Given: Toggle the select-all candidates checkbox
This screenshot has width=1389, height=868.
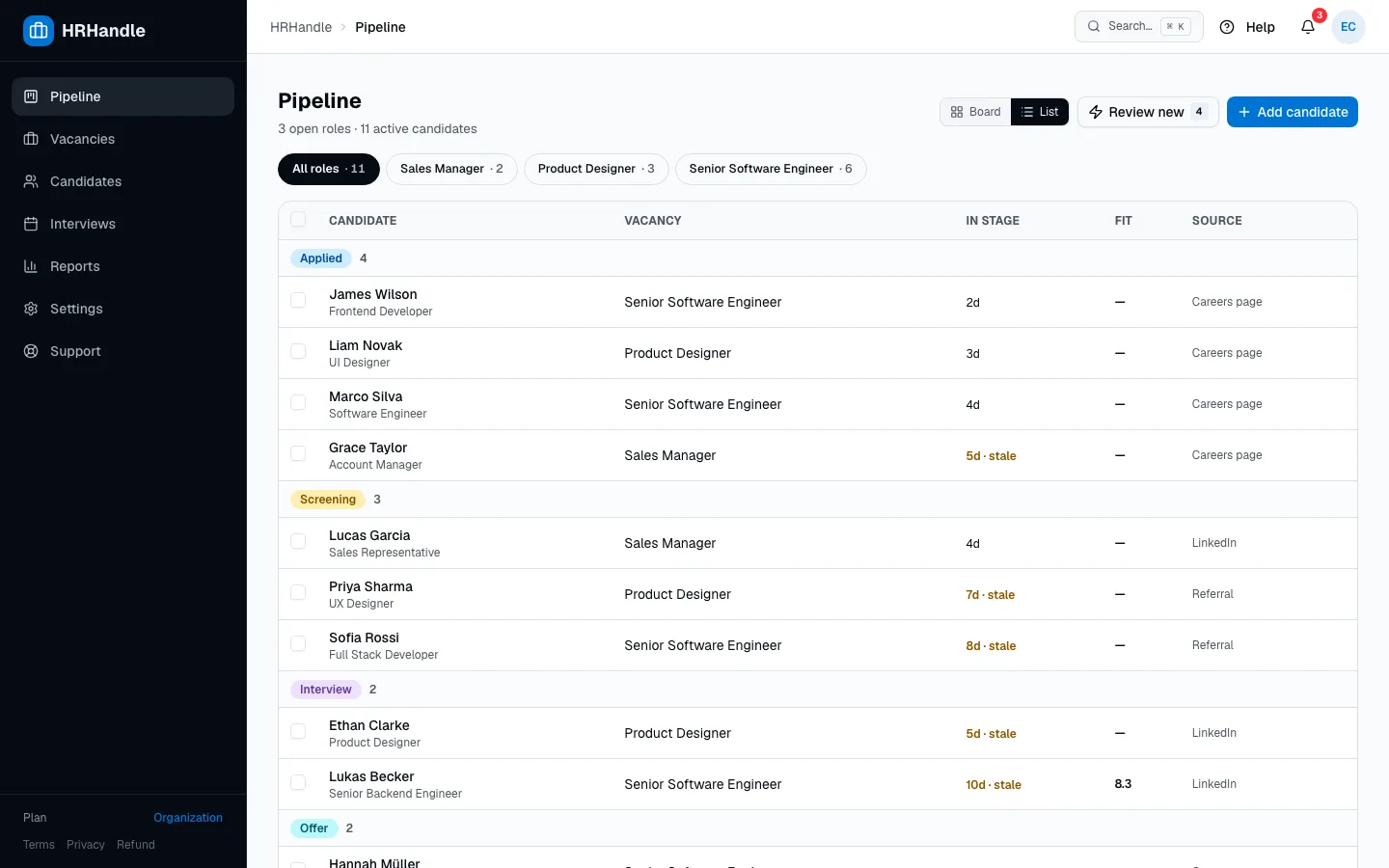Looking at the screenshot, I should click(298, 220).
